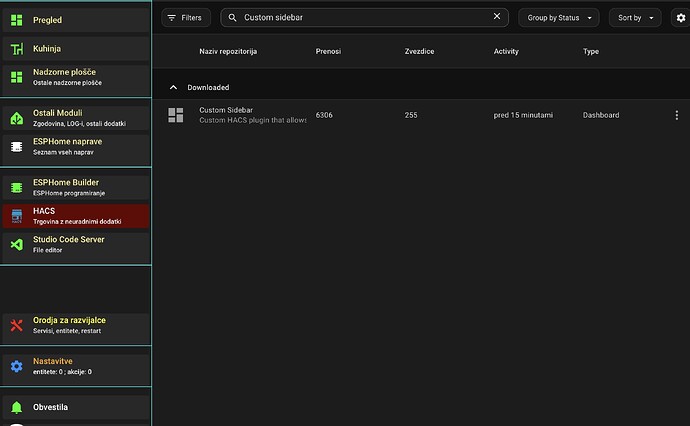690x426 pixels.
Task: Click the Custom sidebar search field
Action: [x=364, y=18]
